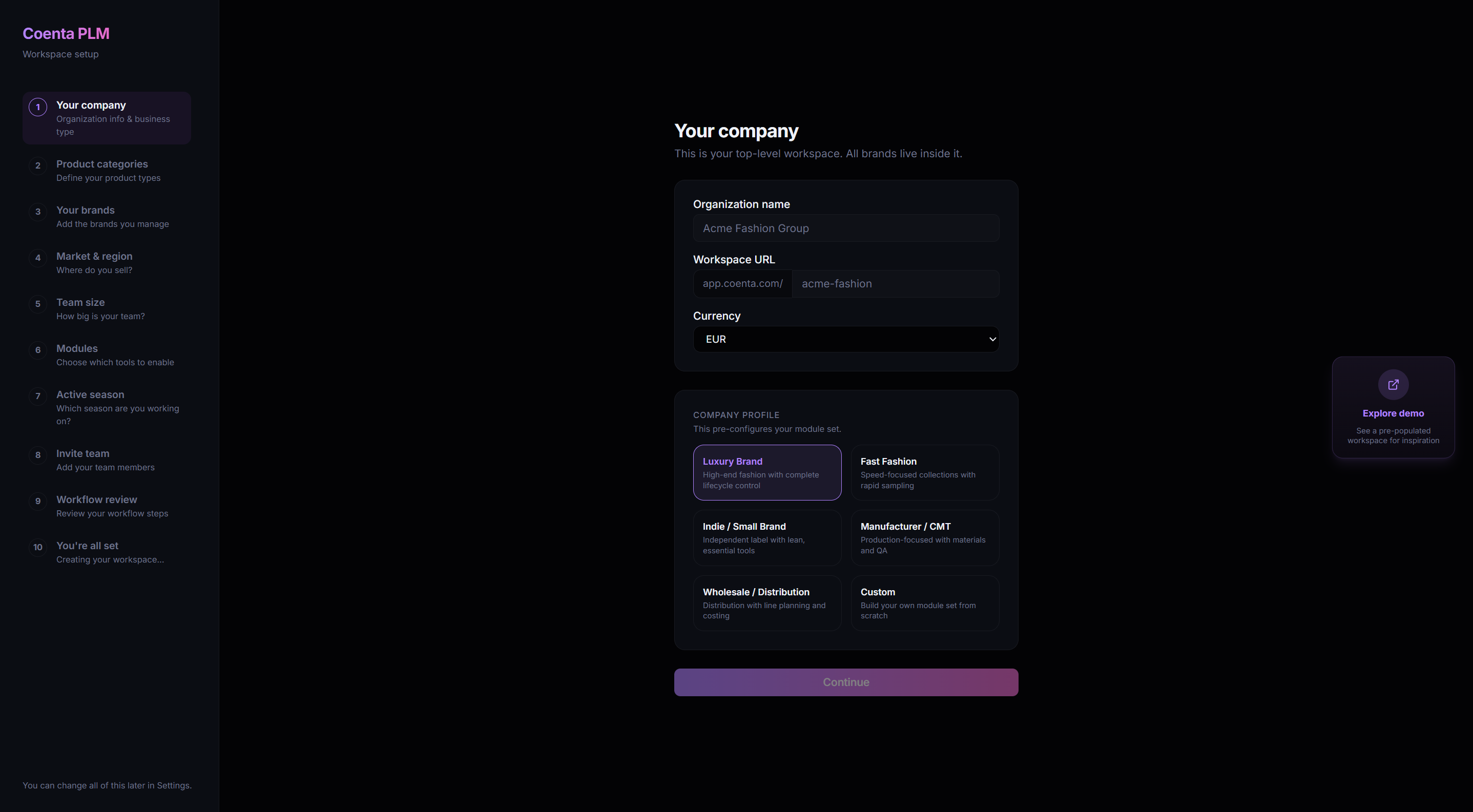Screen dimensions: 1473x812
Task: Go to the Your brands step
Action: (86, 211)
